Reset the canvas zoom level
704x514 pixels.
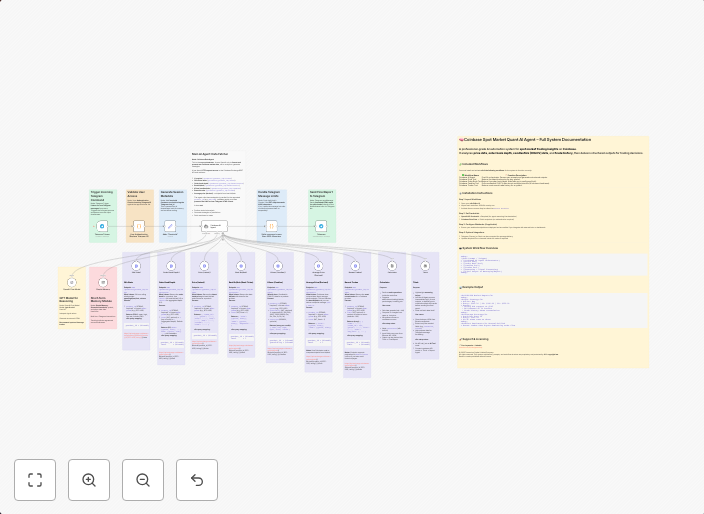197,480
